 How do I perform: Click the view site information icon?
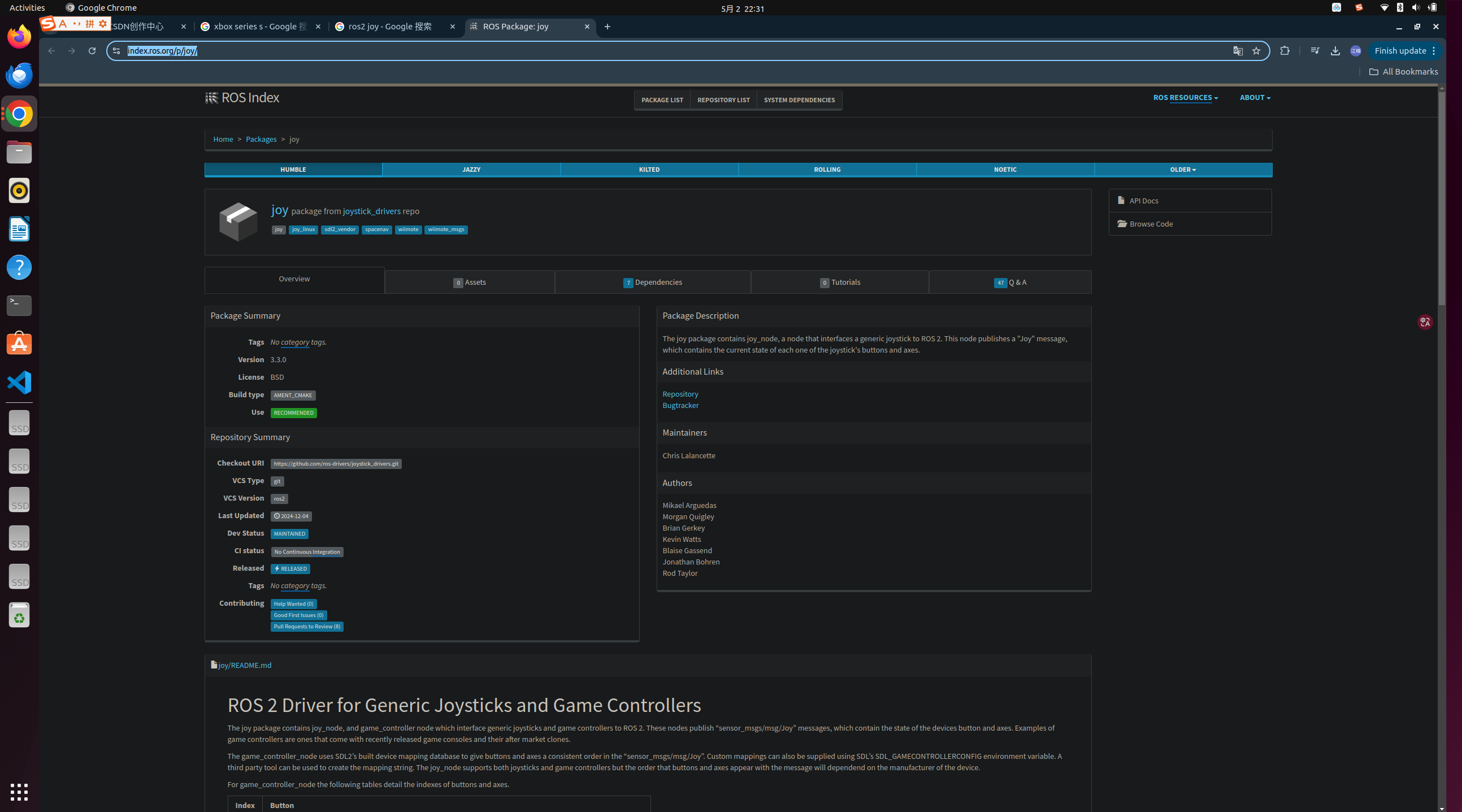pos(116,51)
